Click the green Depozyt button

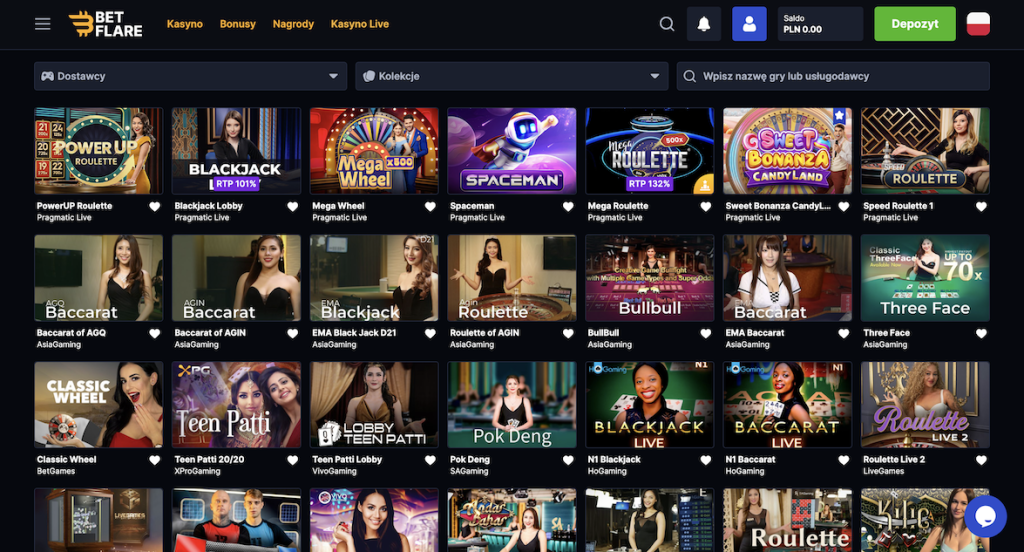[915, 24]
